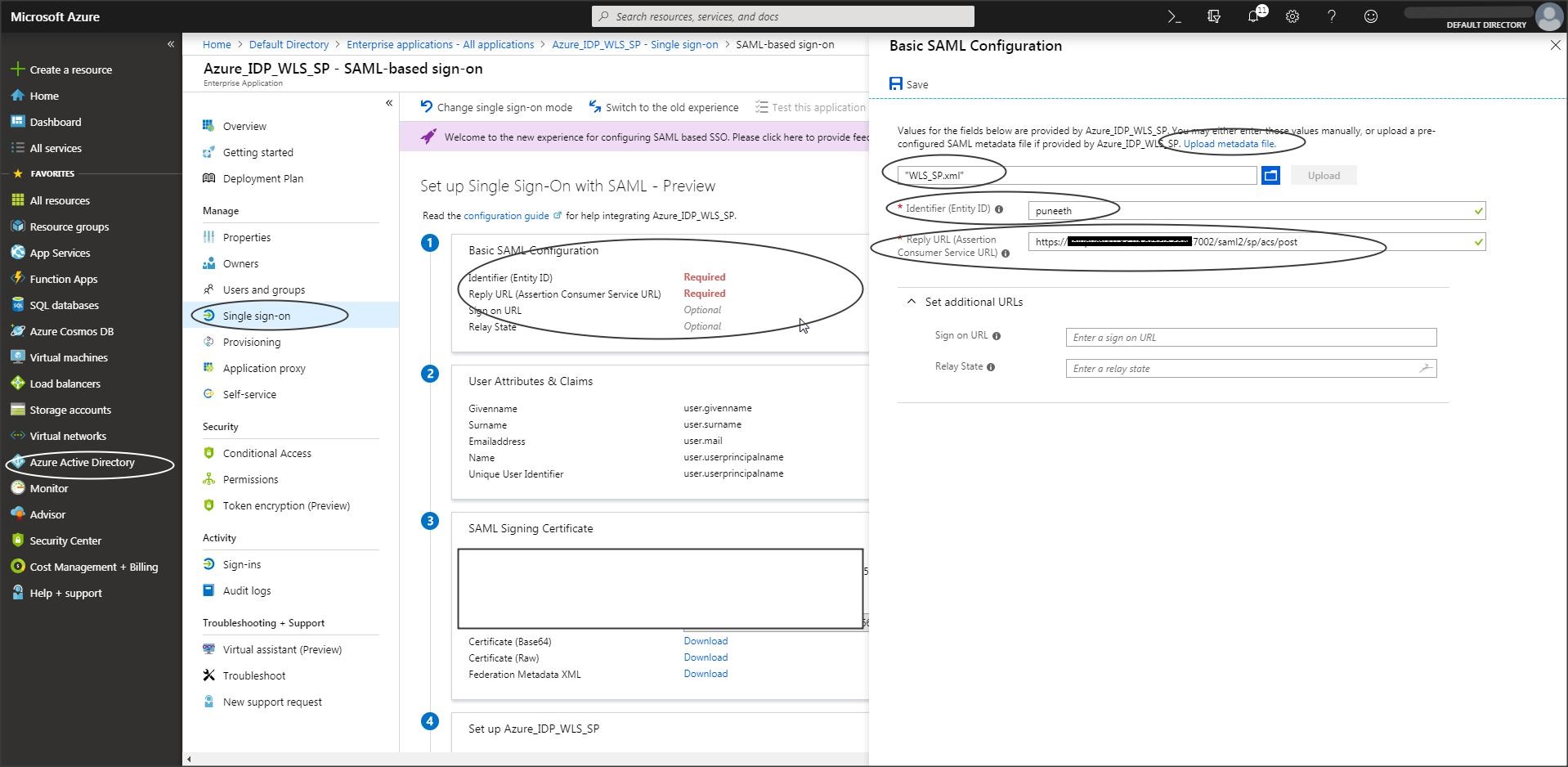The height and width of the screenshot is (767, 1568).
Task: Open Azure Active Directory in sidebar
Action: tap(82, 462)
